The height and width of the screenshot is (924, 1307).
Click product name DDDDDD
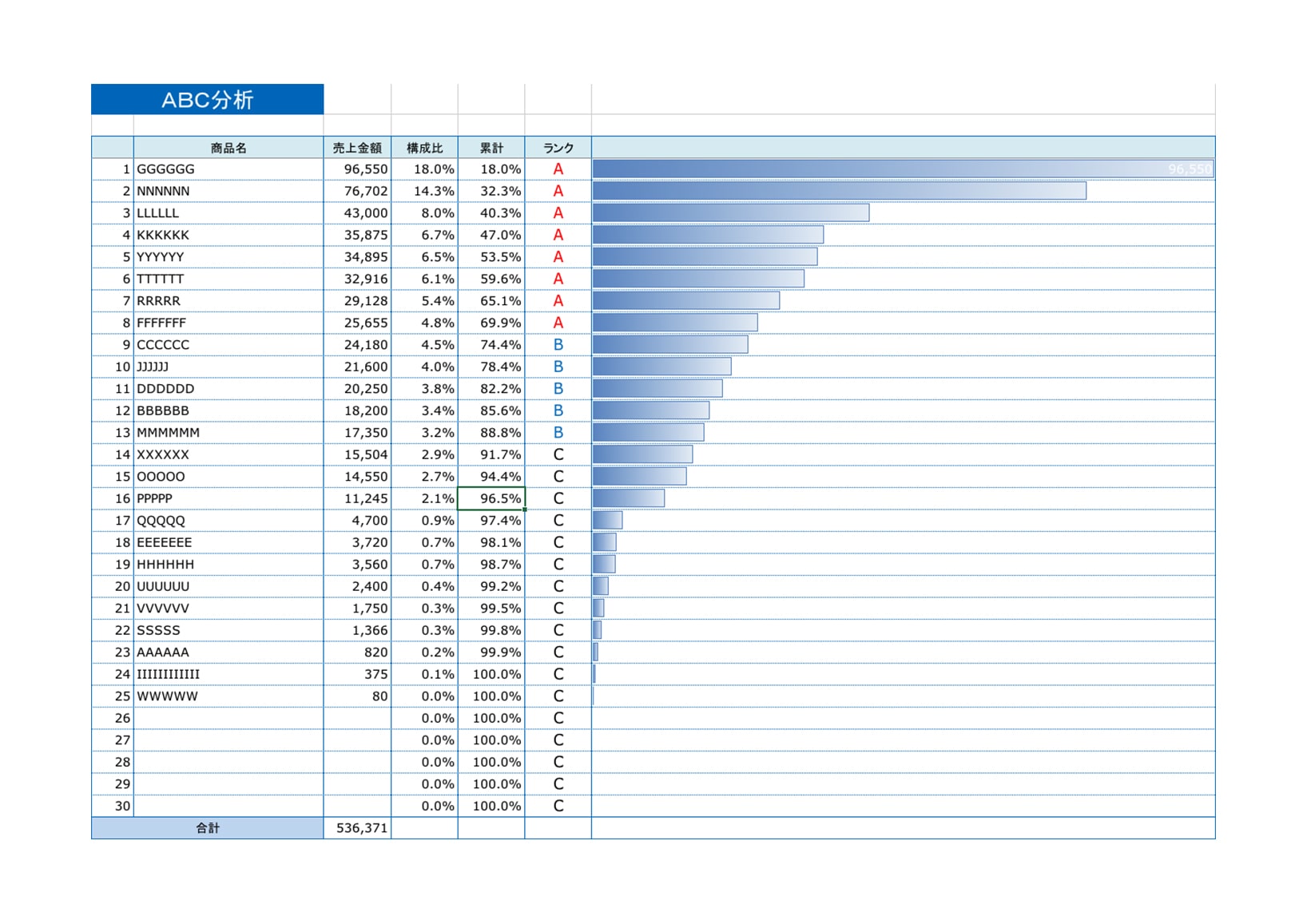[165, 389]
